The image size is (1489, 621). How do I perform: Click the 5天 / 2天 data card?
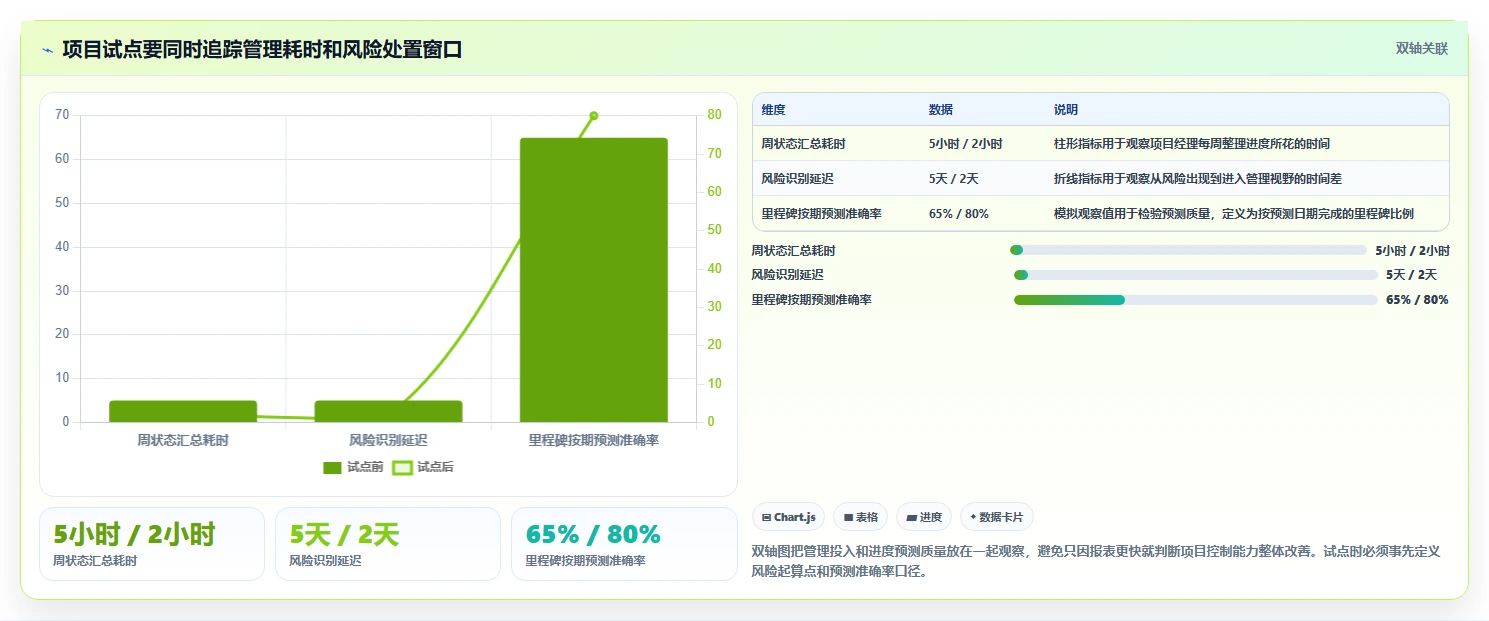pos(388,544)
